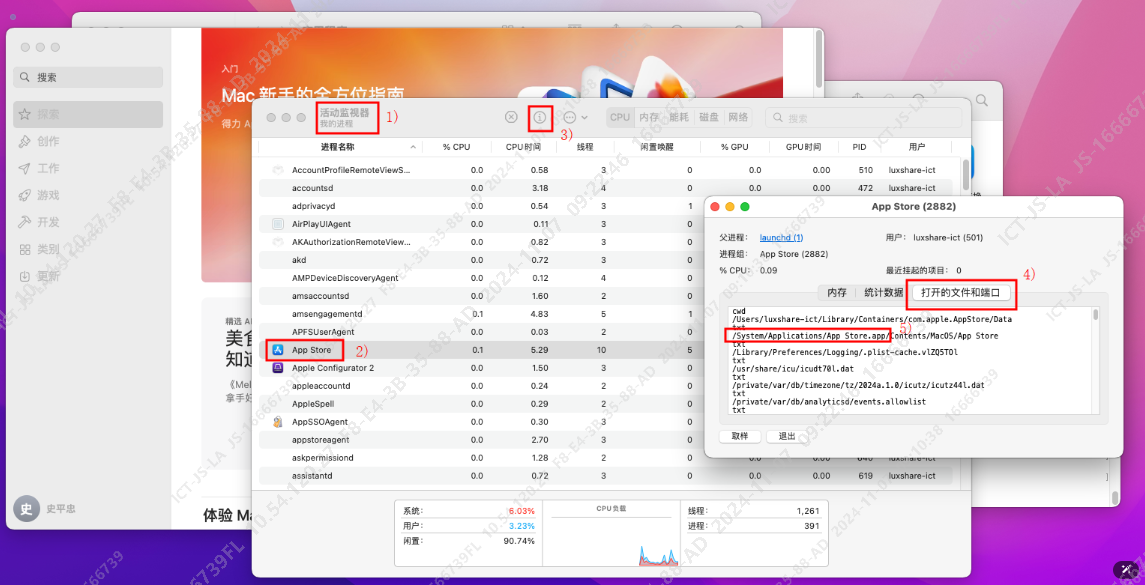Image resolution: width=1145 pixels, height=585 pixels.
Task: Sort by the 进程名称 column header
Action: click(340, 147)
